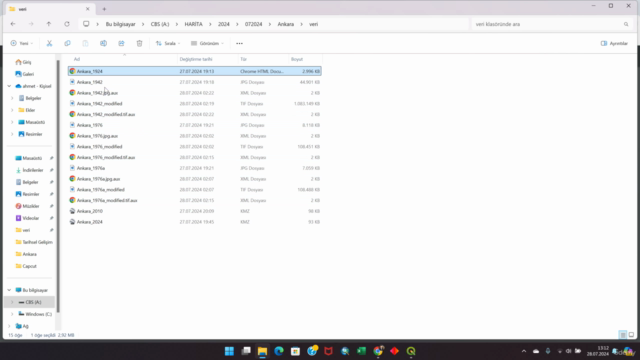Sort by the Ad column header
The image size is (640, 360).
(122, 59)
